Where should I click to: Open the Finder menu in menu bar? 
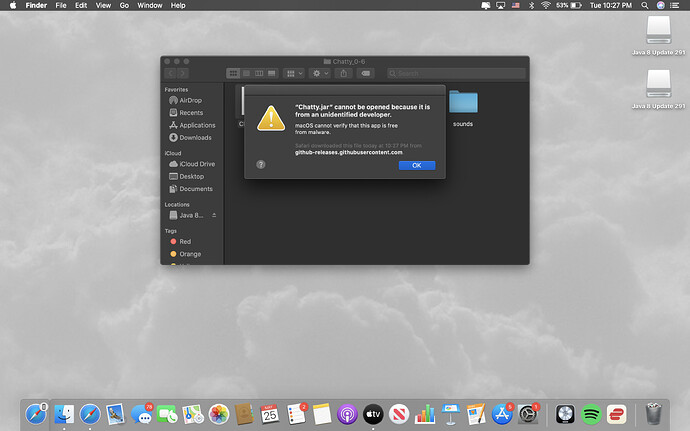(x=36, y=5)
